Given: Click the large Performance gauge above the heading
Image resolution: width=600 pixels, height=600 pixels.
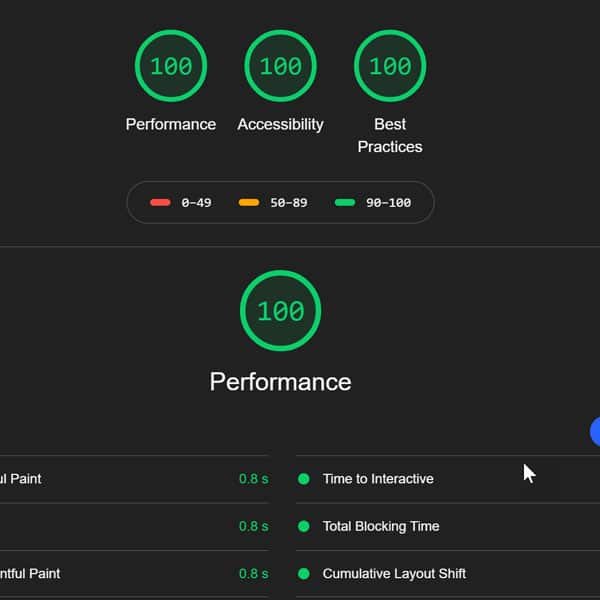Looking at the screenshot, I should [280, 310].
